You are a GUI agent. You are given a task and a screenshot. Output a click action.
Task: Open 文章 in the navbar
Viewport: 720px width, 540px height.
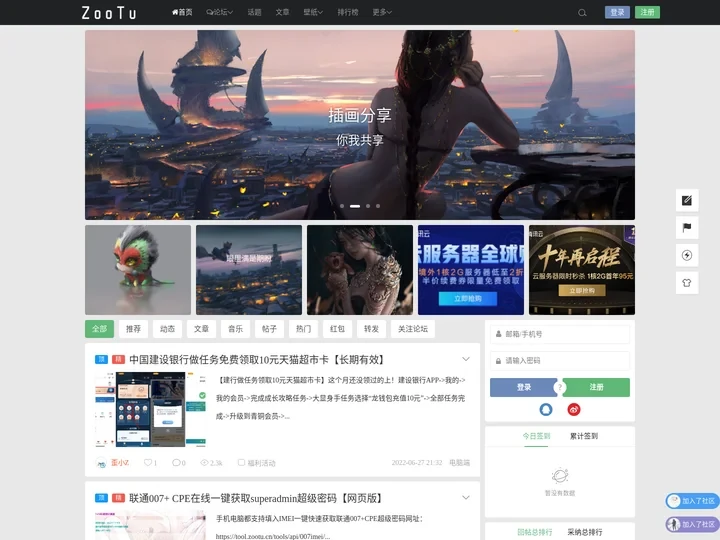[282, 12]
